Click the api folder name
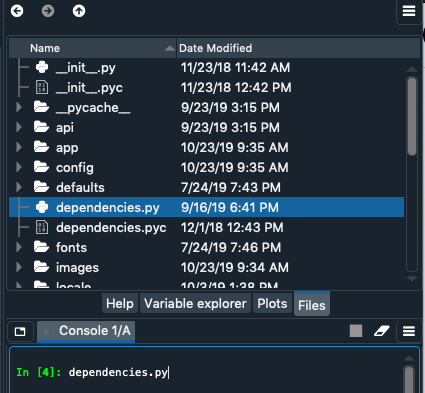425x393 pixels. (65, 128)
